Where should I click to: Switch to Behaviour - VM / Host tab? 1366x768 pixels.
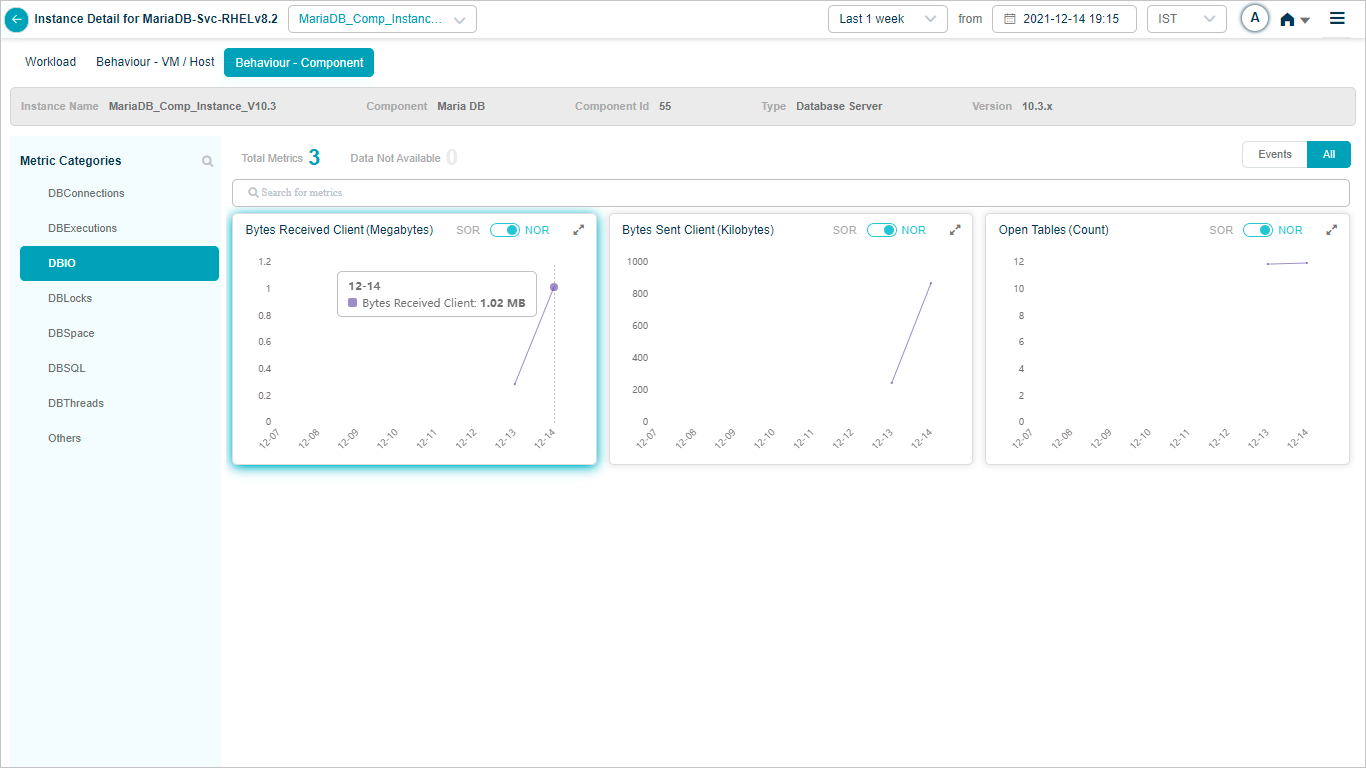click(x=155, y=62)
